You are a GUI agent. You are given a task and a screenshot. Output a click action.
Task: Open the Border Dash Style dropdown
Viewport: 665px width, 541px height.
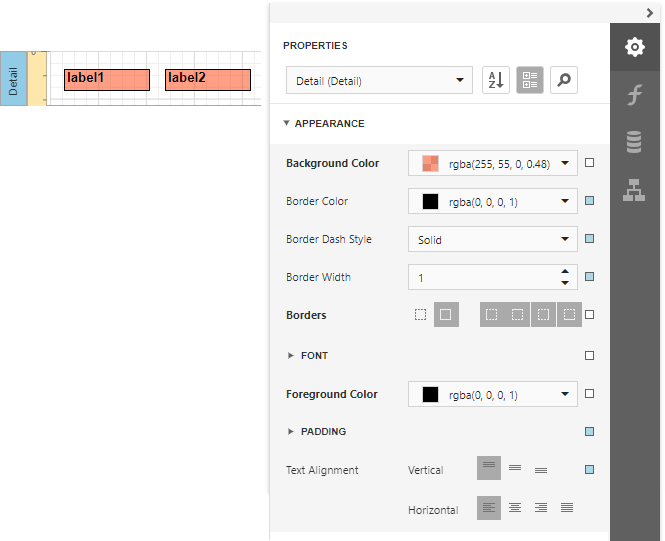coord(492,240)
